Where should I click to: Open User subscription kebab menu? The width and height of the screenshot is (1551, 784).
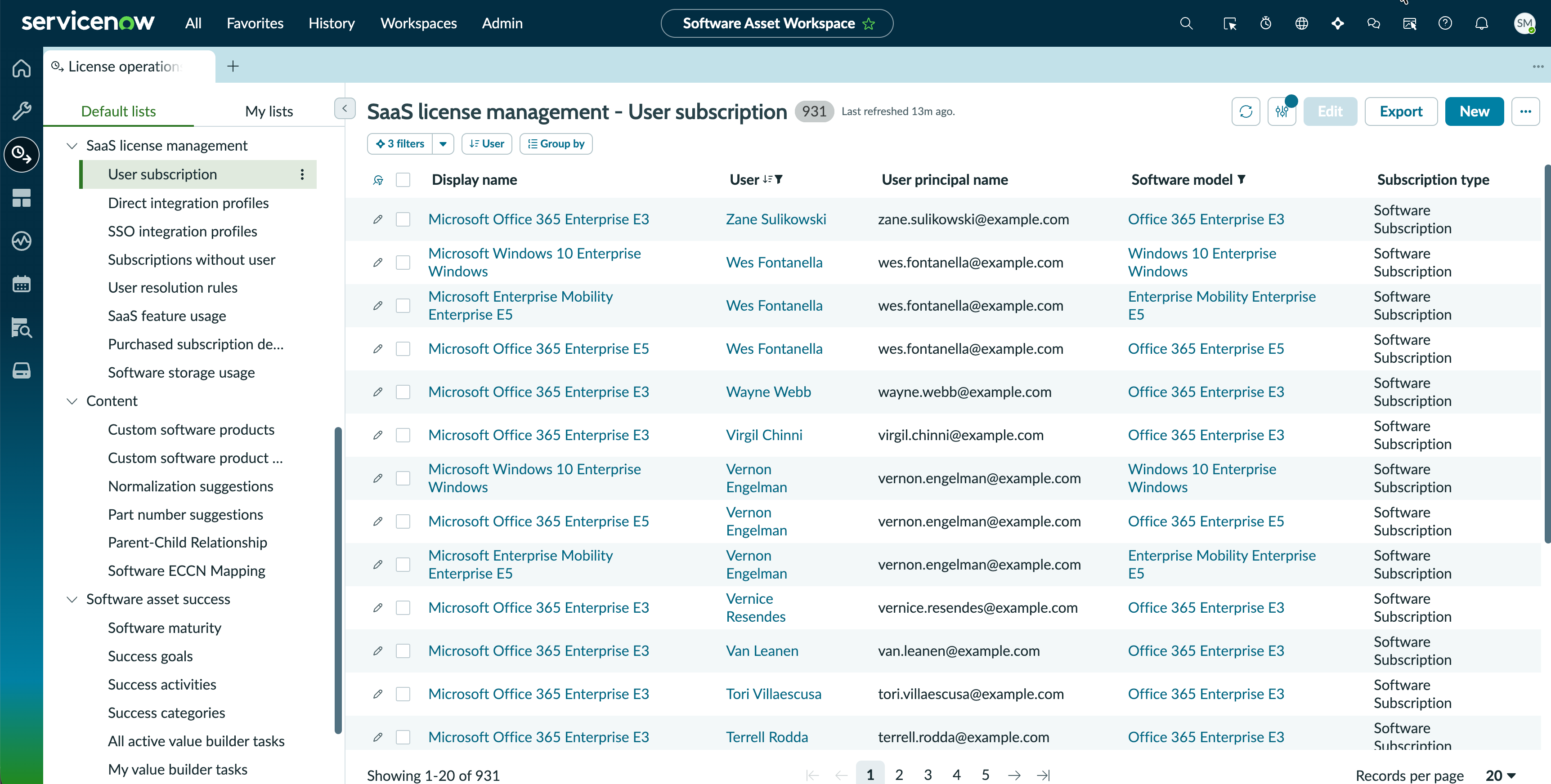(302, 174)
